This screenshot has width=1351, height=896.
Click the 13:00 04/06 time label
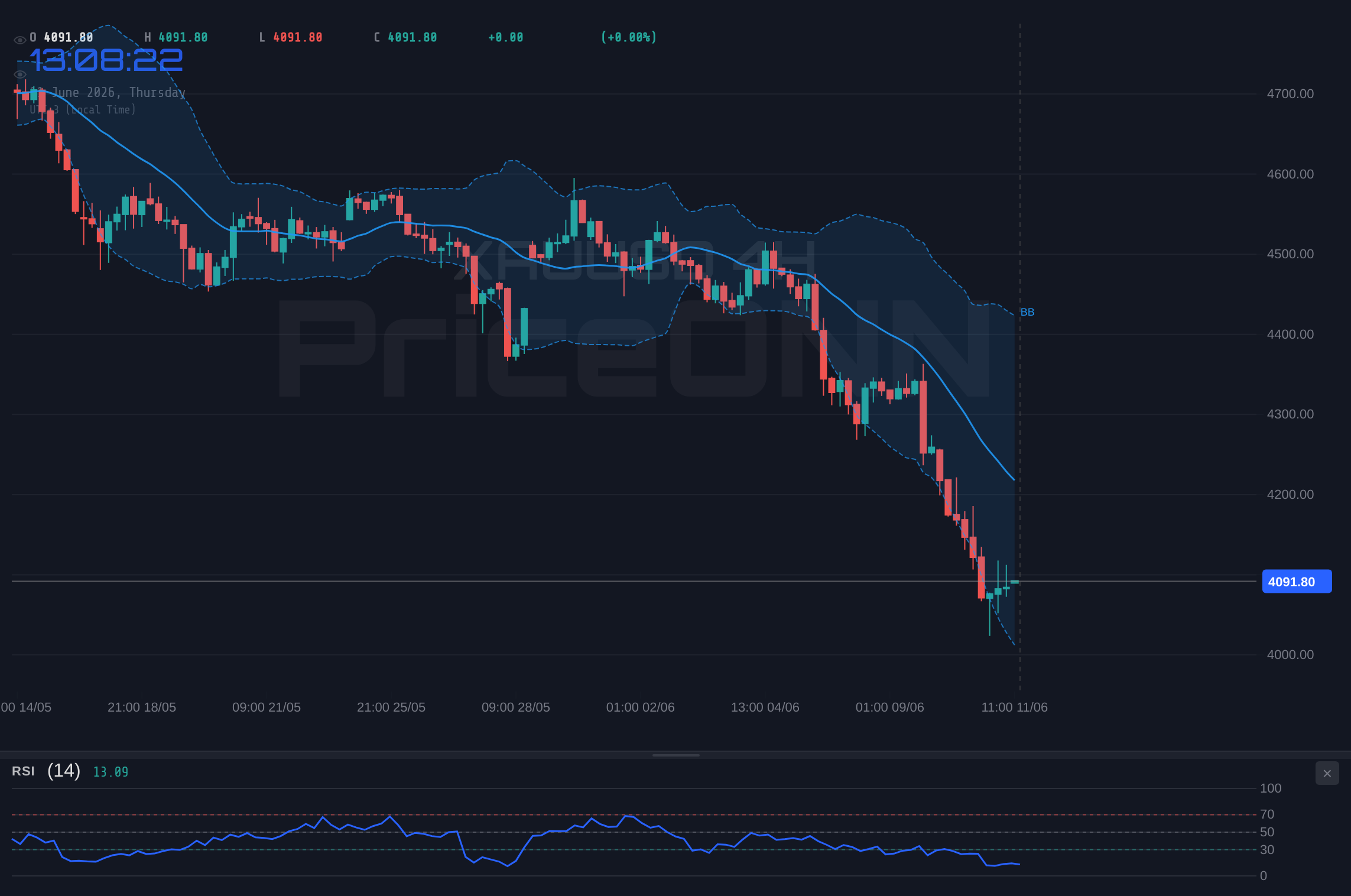pyautogui.click(x=765, y=707)
